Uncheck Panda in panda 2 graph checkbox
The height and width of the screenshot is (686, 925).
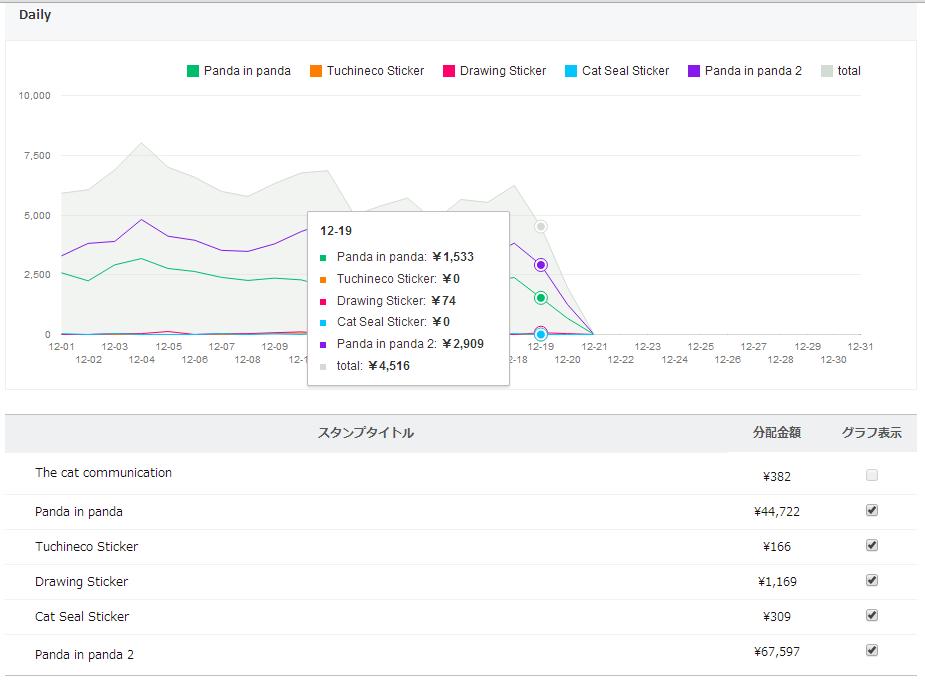(872, 650)
